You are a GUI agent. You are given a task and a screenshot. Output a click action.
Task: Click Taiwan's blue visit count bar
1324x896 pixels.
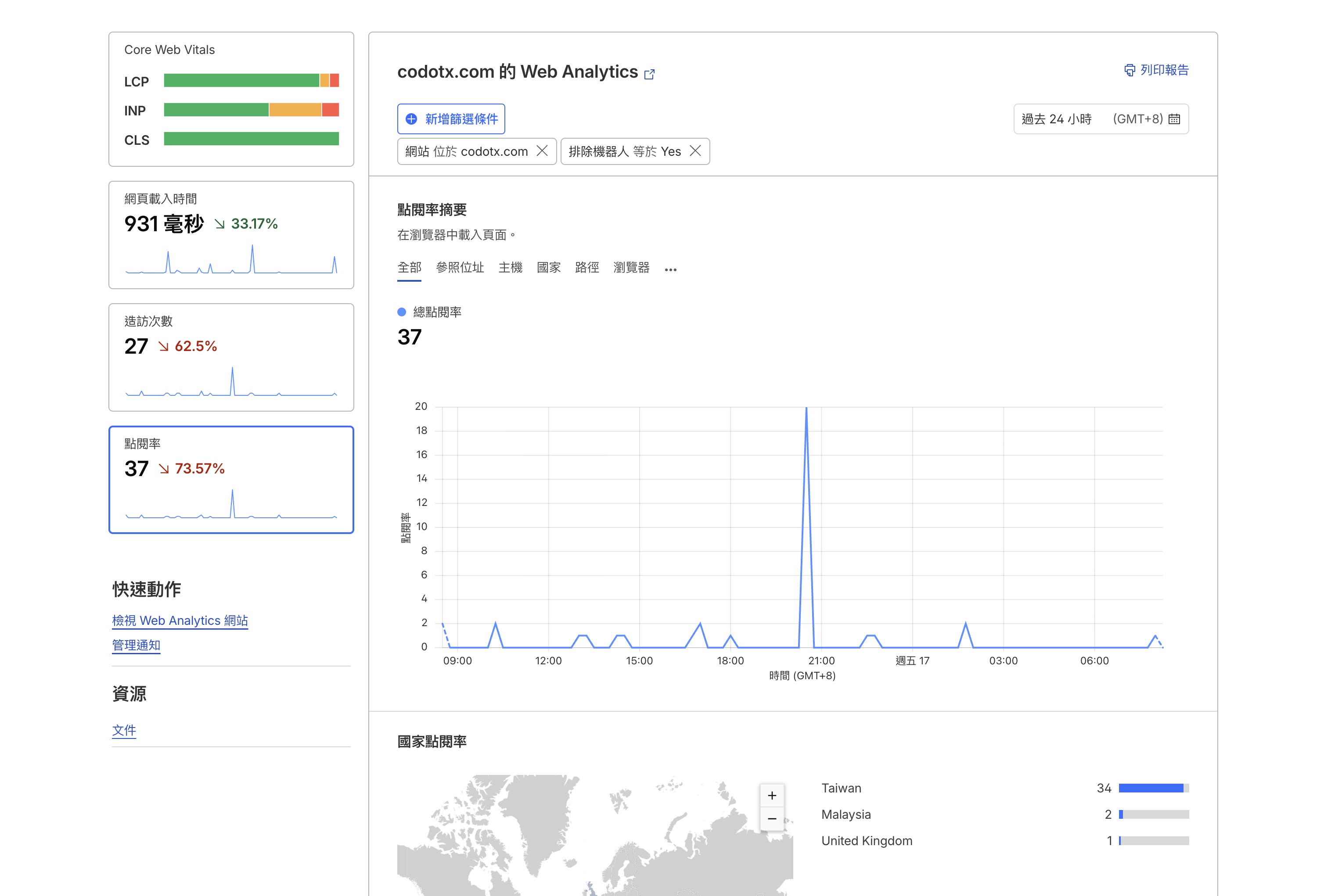coord(1151,788)
